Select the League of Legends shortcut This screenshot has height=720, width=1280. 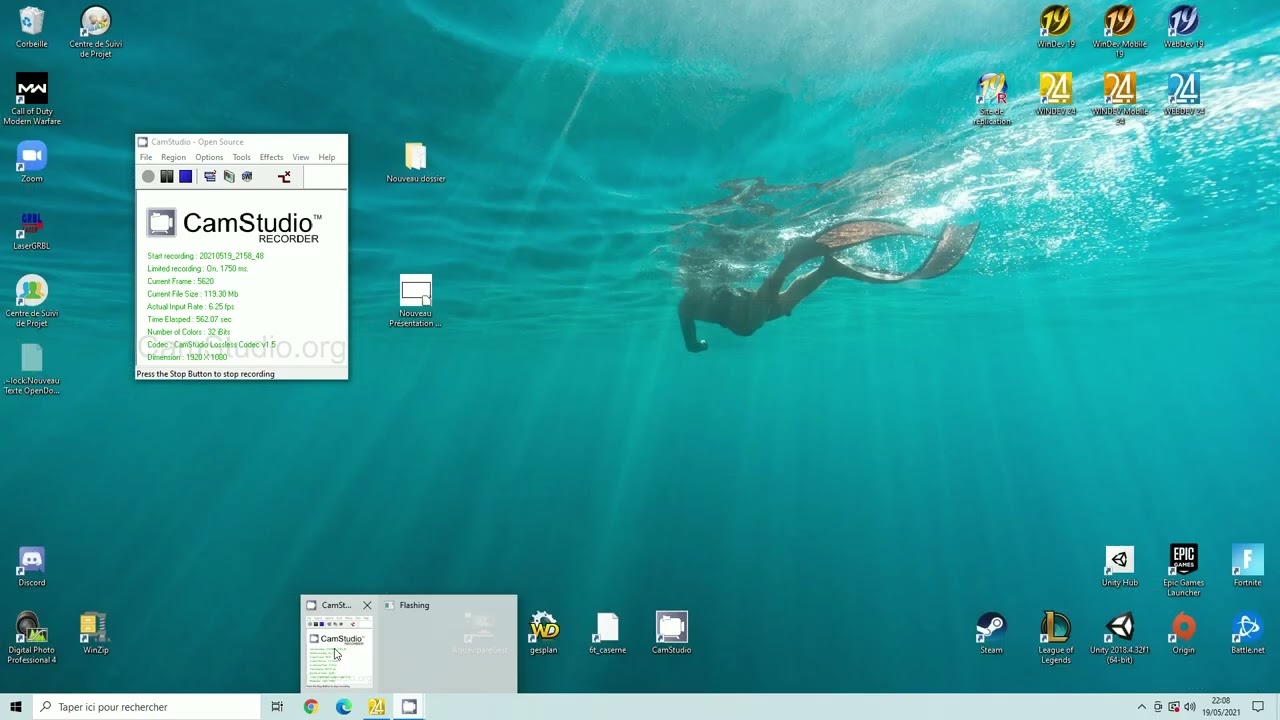tap(1056, 638)
